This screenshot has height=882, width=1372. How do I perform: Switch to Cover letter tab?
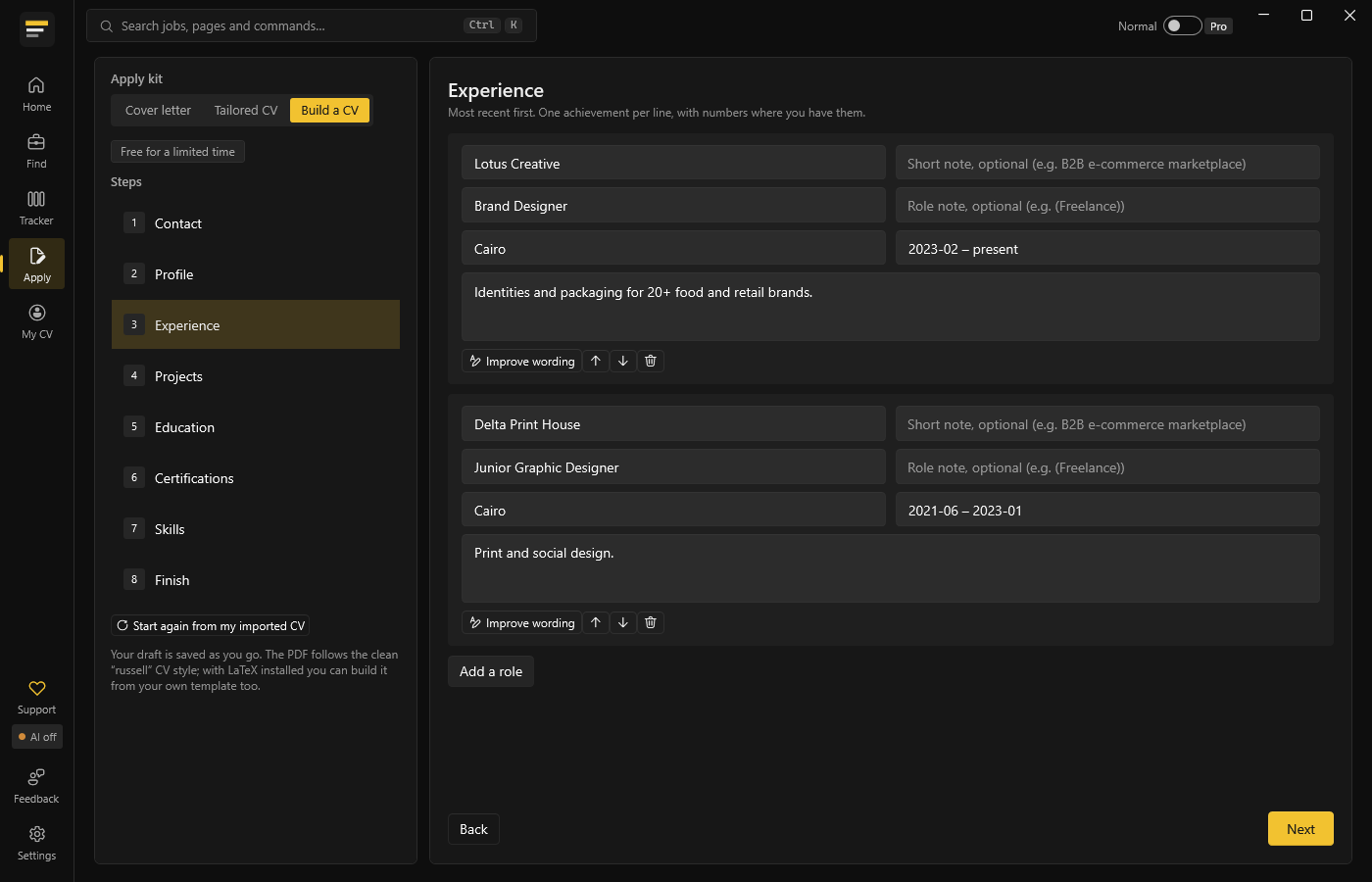pyautogui.click(x=158, y=110)
